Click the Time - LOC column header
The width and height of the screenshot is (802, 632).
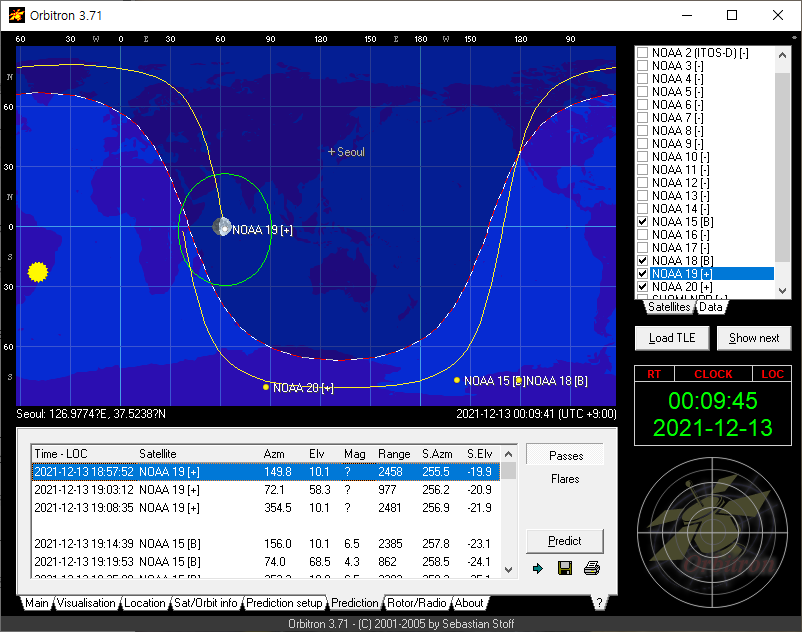(84, 454)
